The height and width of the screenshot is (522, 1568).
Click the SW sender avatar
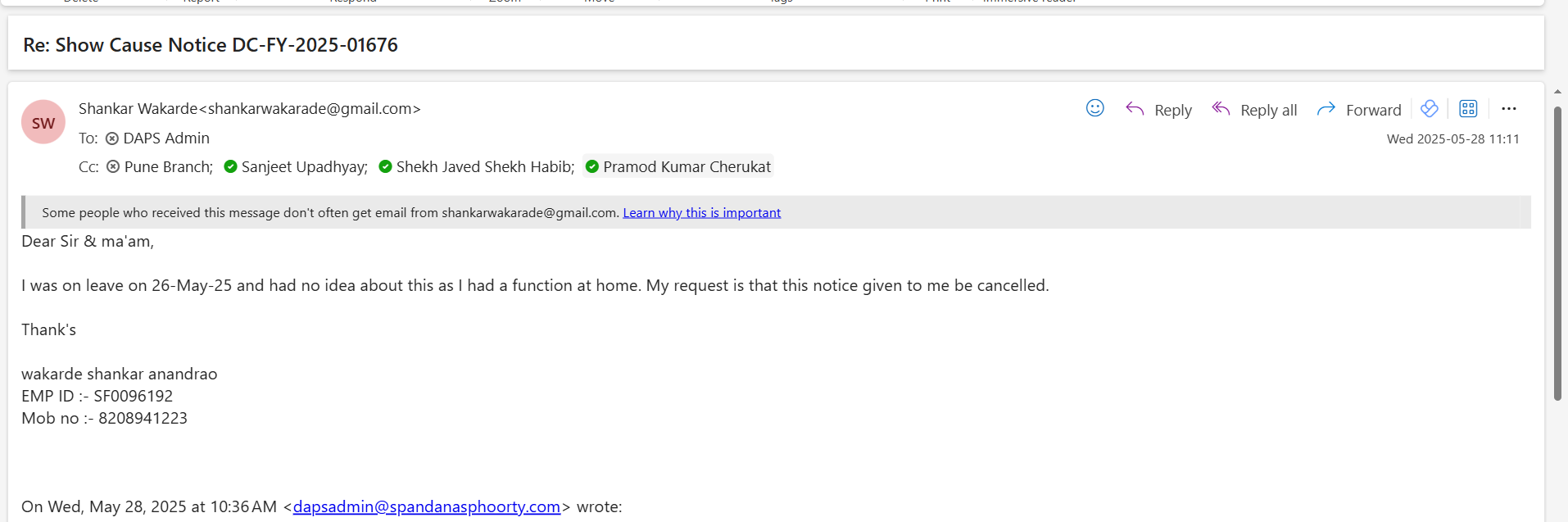[x=43, y=123]
